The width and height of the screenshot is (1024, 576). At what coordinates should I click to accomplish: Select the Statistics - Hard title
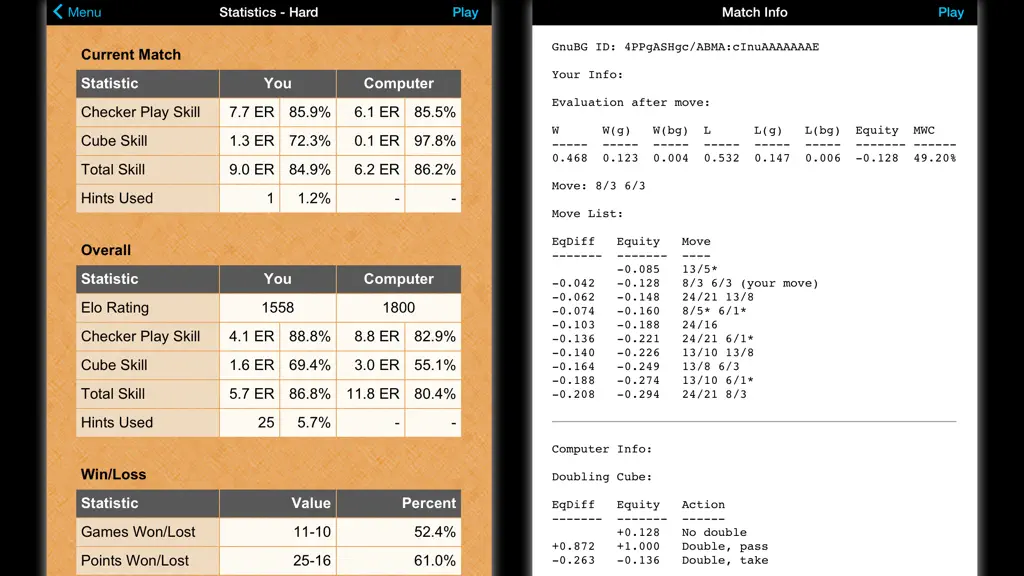click(268, 12)
